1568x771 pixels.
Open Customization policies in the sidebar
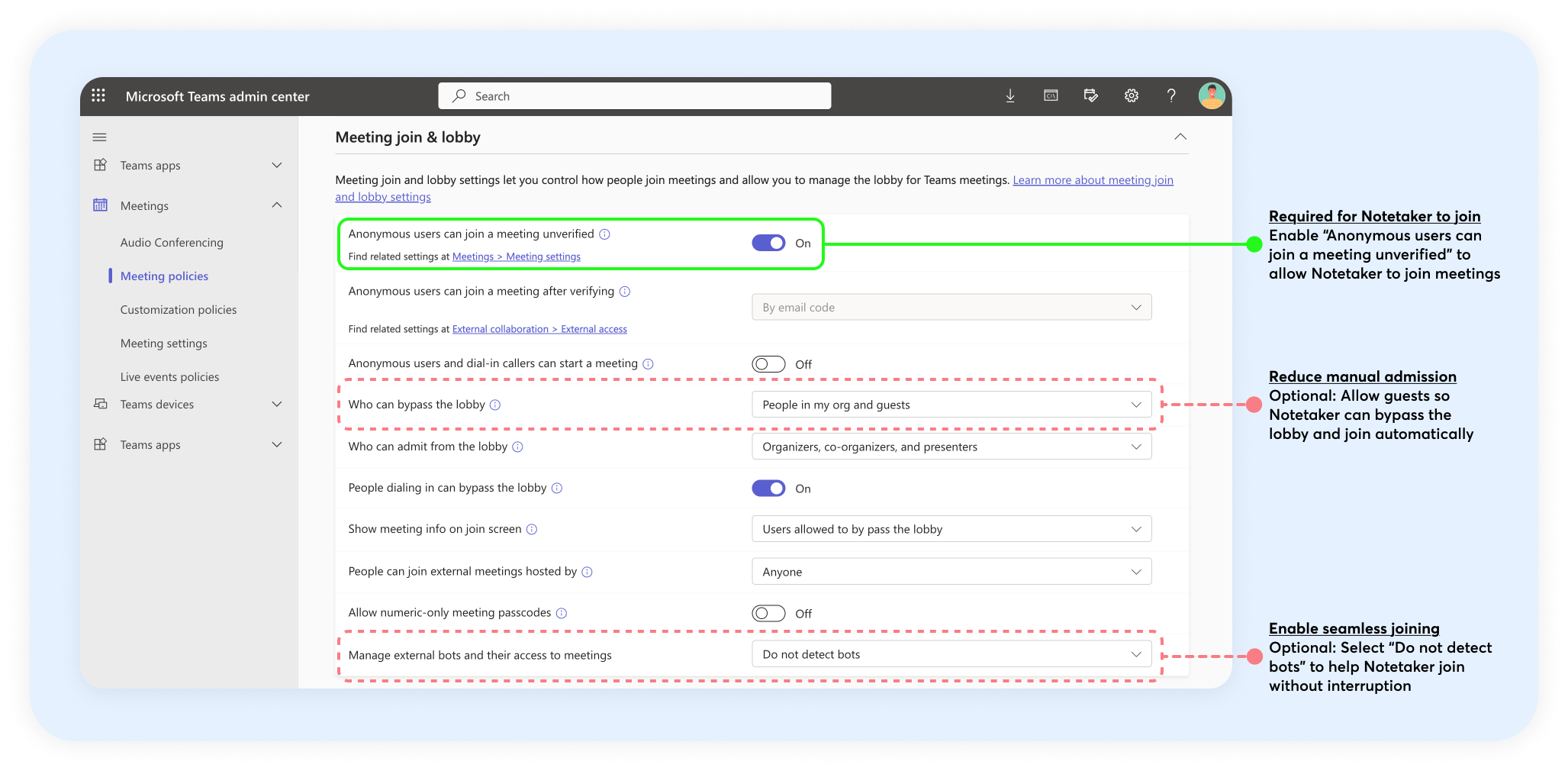[x=179, y=310]
